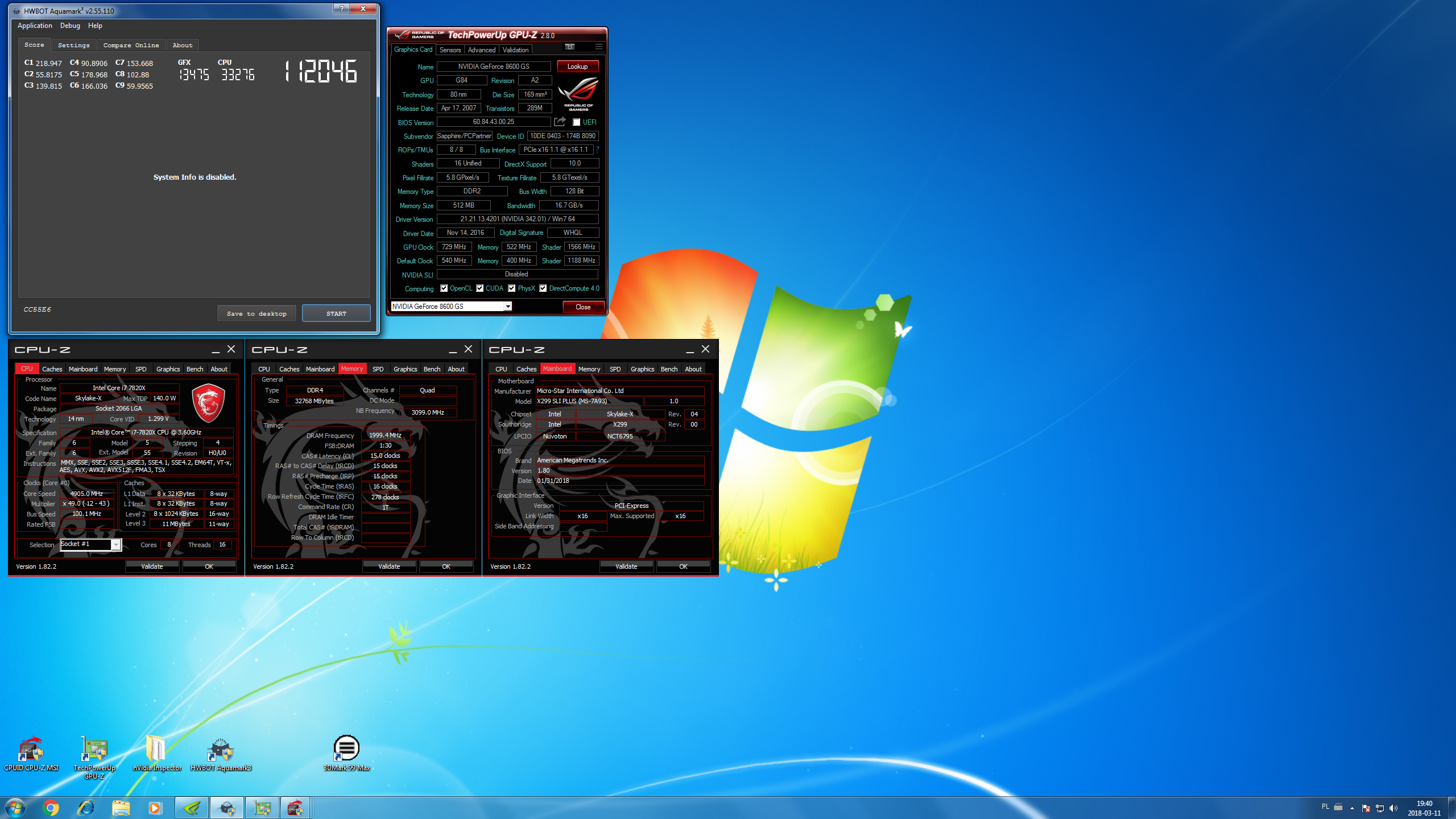Click the Aquamark help question mark title button

tap(341, 9)
